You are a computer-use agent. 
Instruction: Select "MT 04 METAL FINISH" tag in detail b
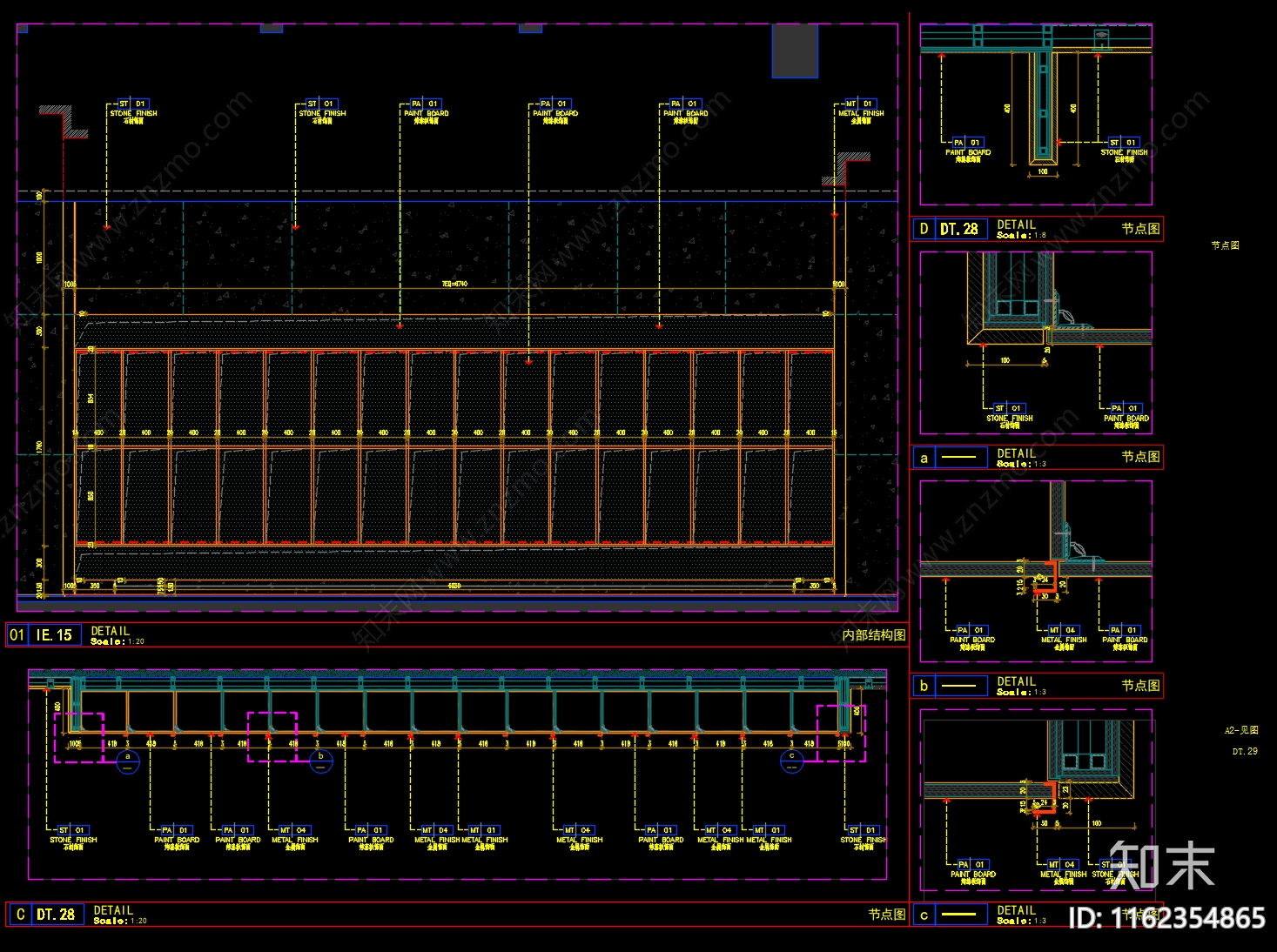tap(1064, 638)
